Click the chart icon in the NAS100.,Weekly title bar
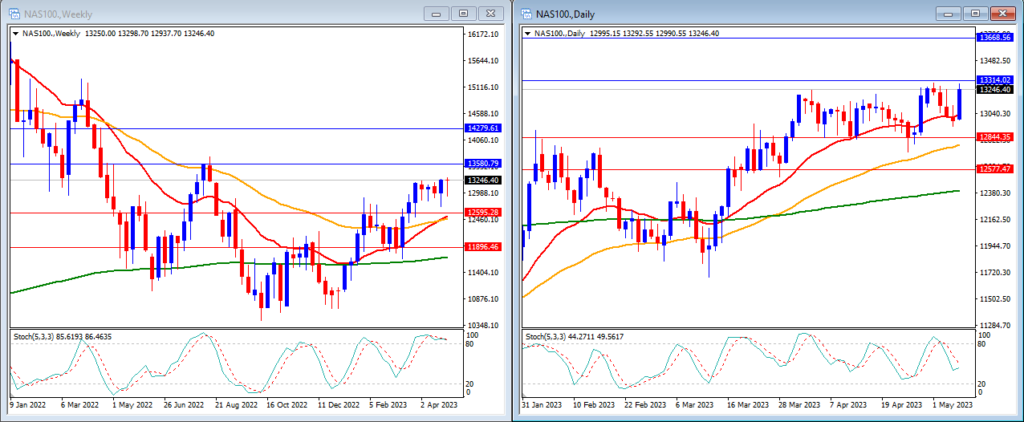This screenshot has height=422, width=1024. coord(14,14)
